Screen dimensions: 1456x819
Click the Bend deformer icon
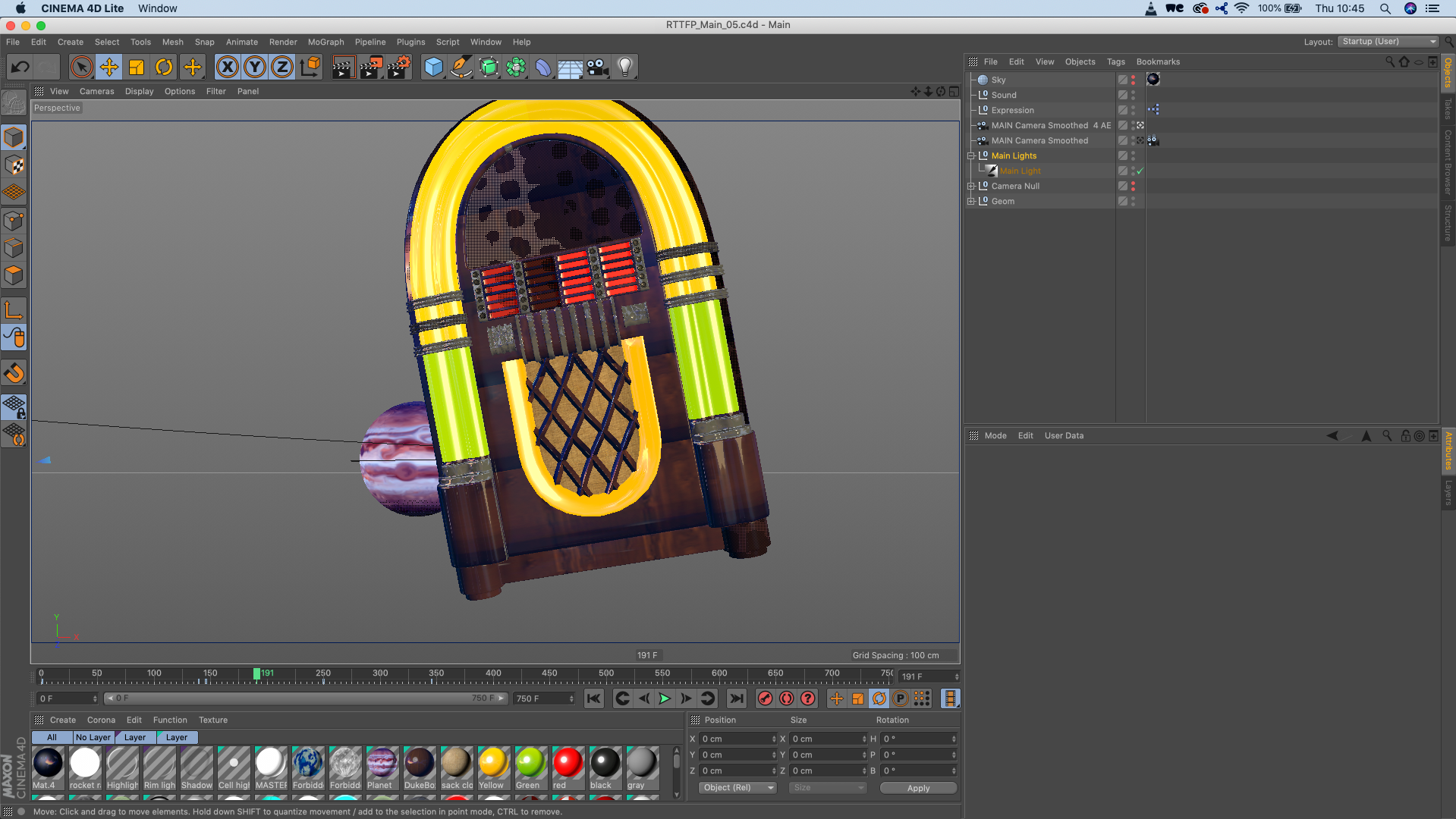(543, 67)
